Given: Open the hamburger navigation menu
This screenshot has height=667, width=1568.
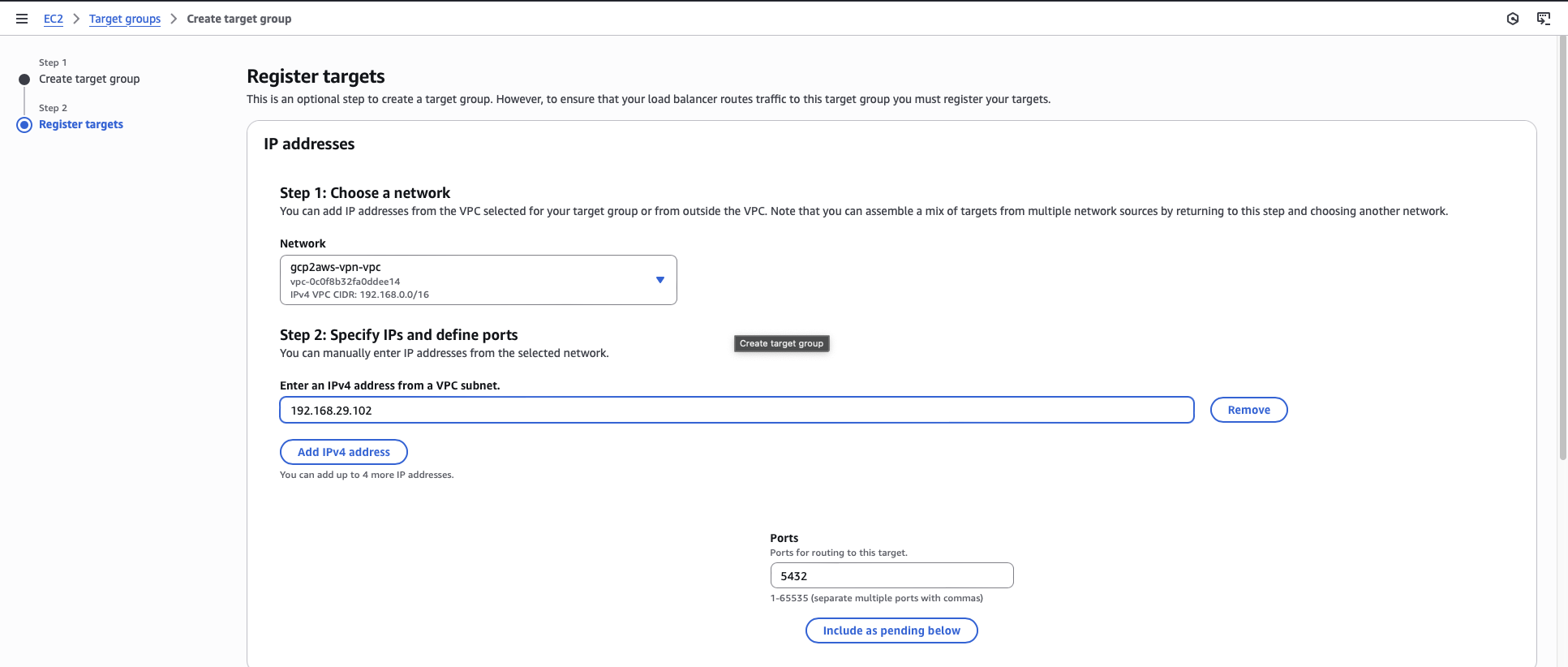Looking at the screenshot, I should pos(22,19).
